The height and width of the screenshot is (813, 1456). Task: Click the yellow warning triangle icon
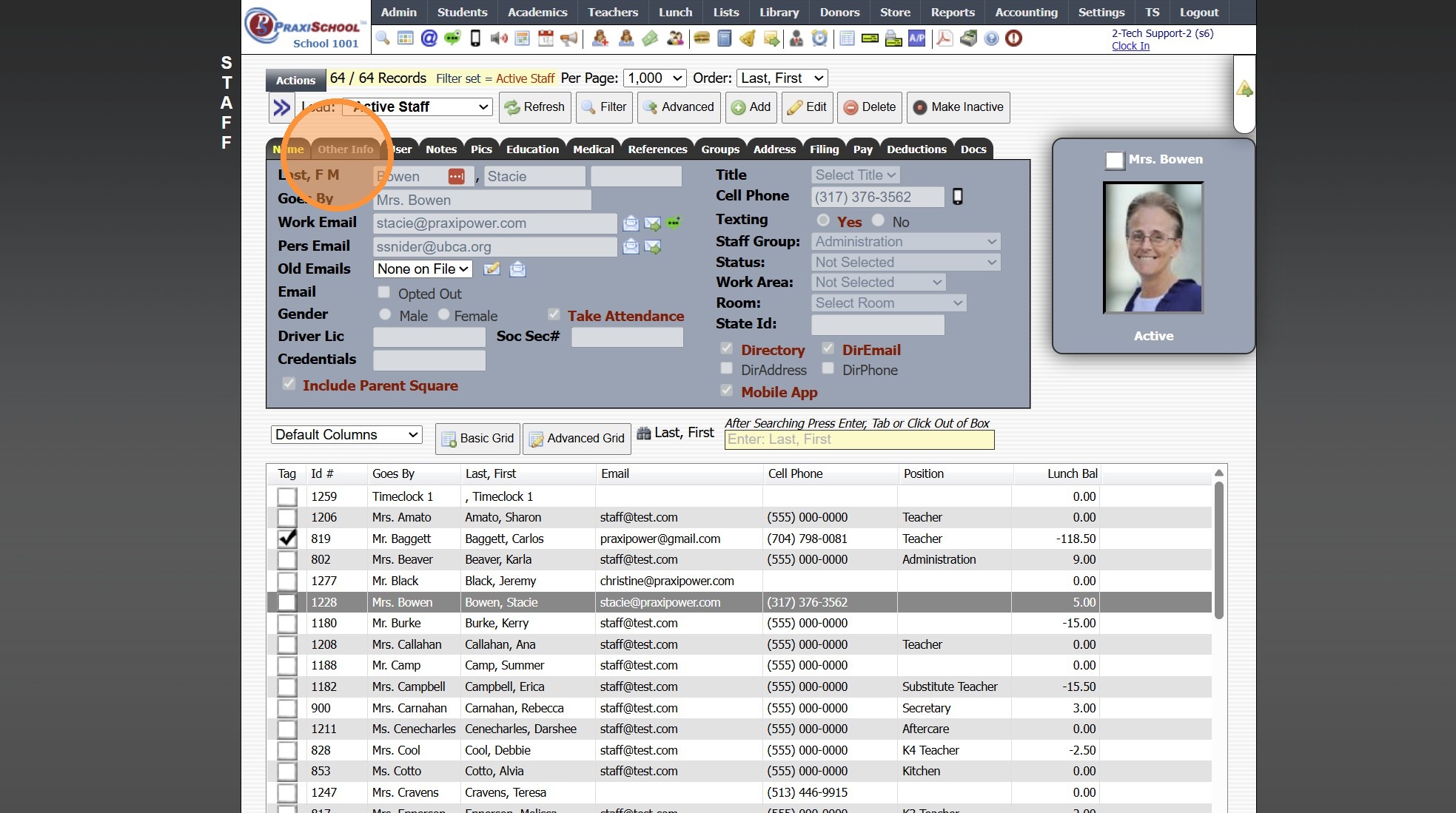(1244, 89)
